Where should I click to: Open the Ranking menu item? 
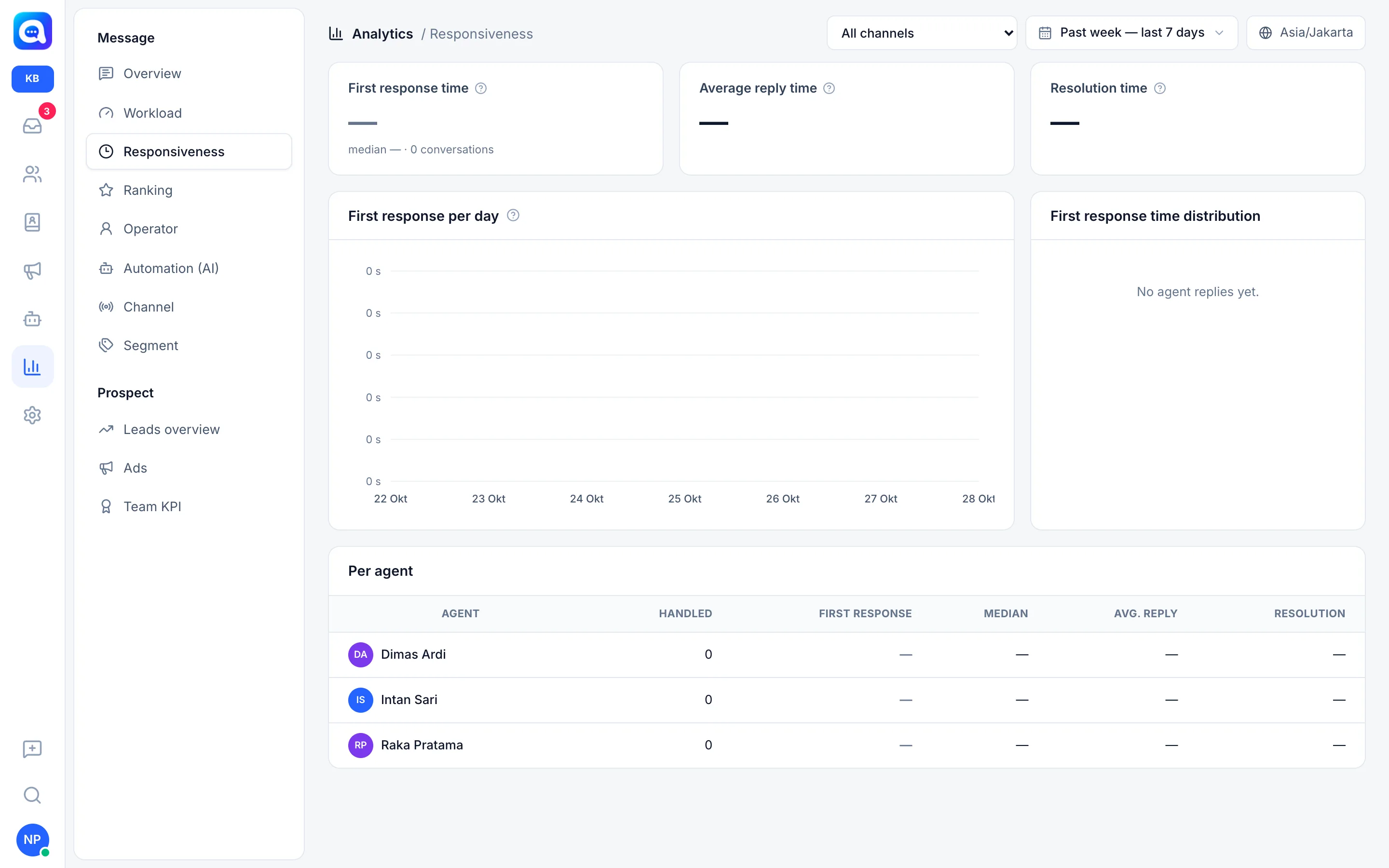tap(189, 190)
